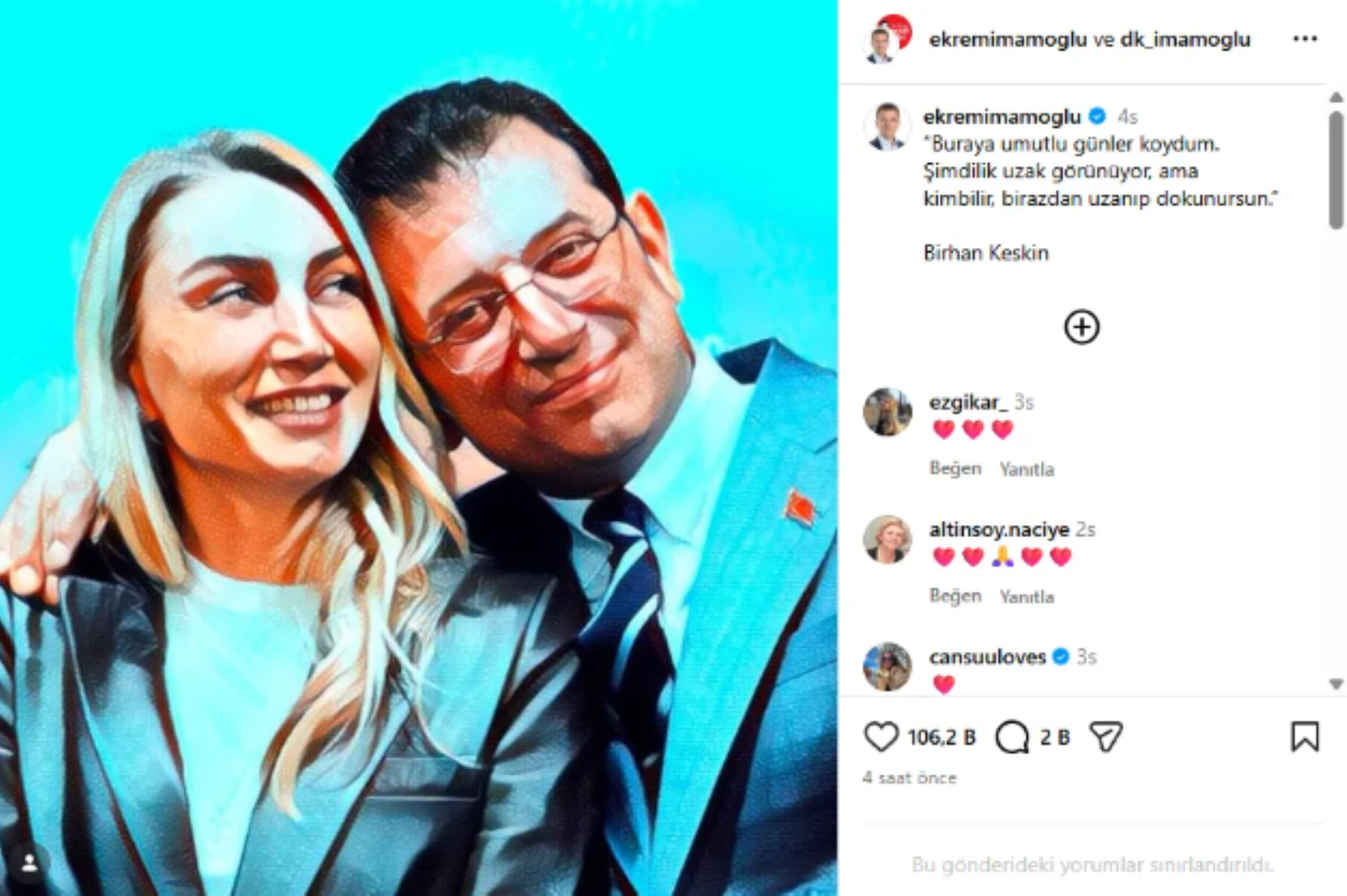Viewport: 1347px width, 896px height.
Task: Open ezgikar_ profile picture
Action: [887, 412]
